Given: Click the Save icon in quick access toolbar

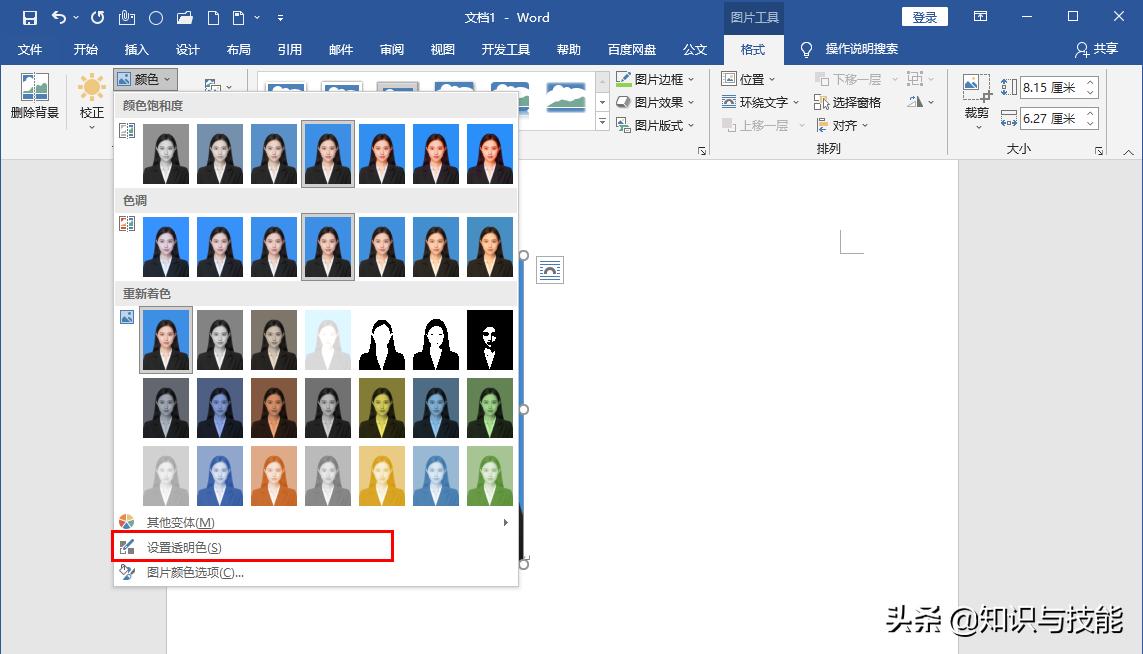Looking at the screenshot, I should 29,17.
